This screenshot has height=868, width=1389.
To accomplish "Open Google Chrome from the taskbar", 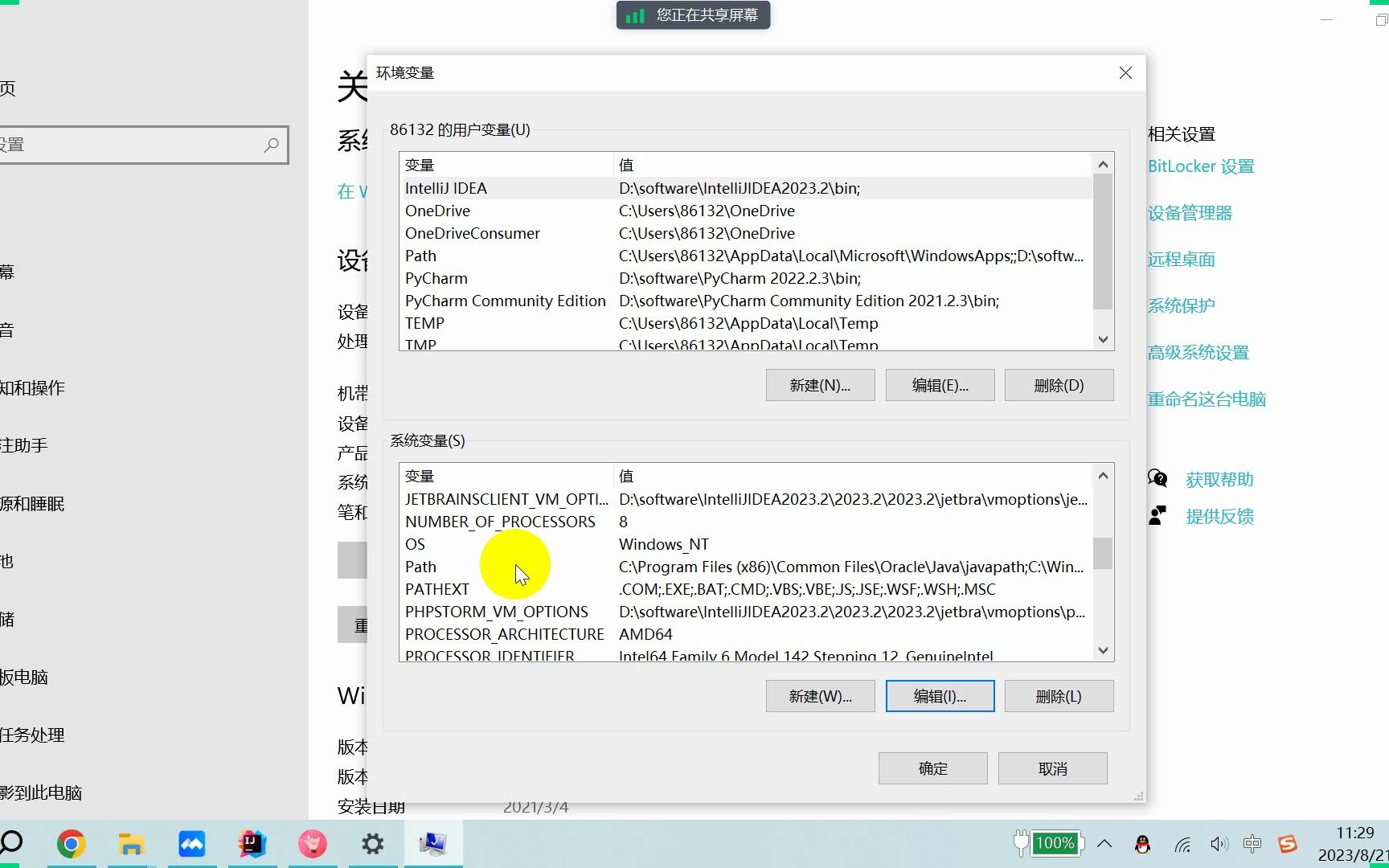I will (x=71, y=844).
